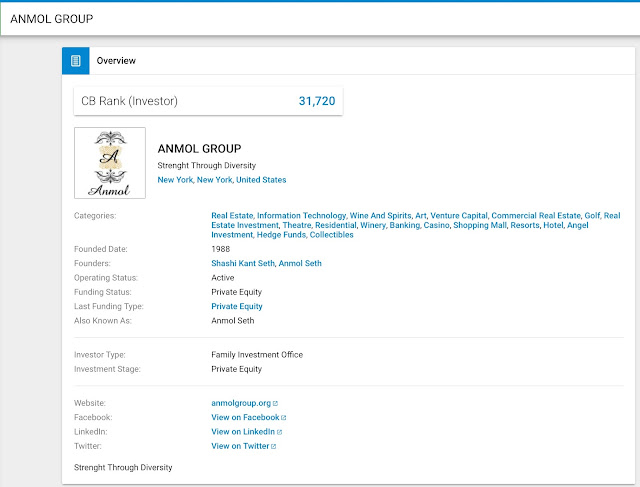This screenshot has height=487, width=640.
Task: Click the Overview section heading
Action: 116,61
